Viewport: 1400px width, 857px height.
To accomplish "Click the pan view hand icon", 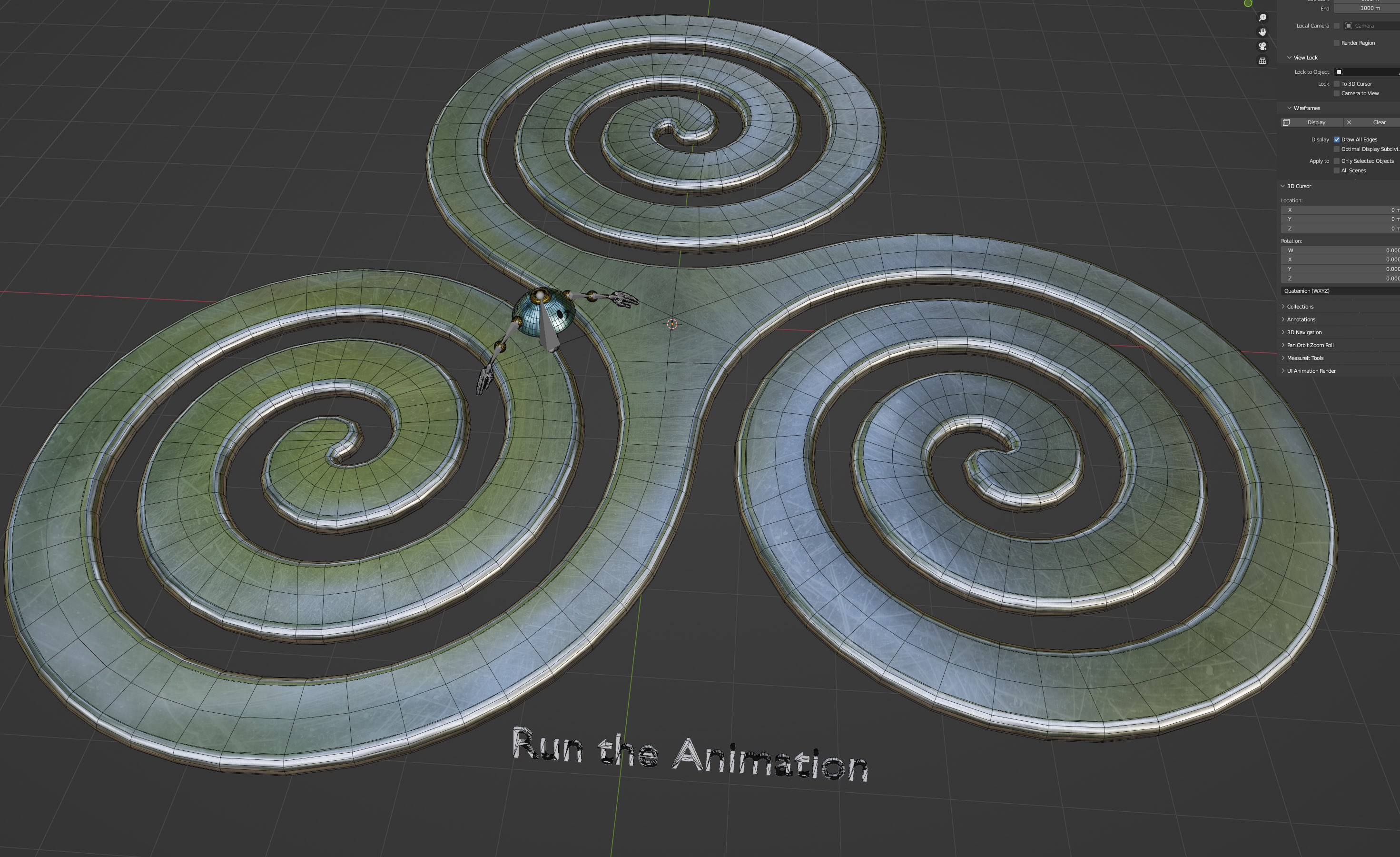I will click(x=1262, y=32).
